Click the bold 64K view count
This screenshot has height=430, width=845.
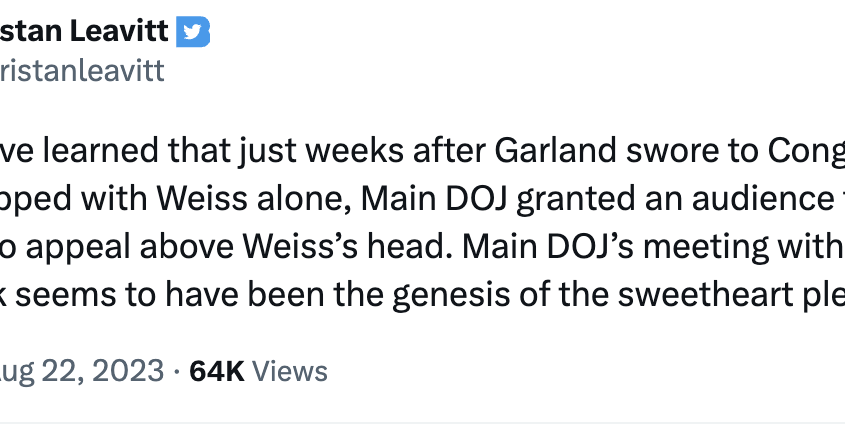(x=217, y=371)
